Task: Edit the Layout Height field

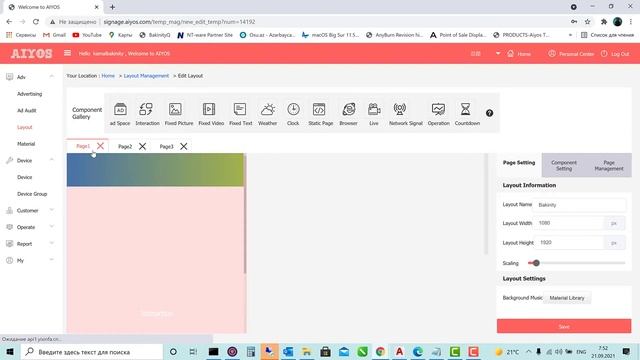Action: tap(569, 242)
